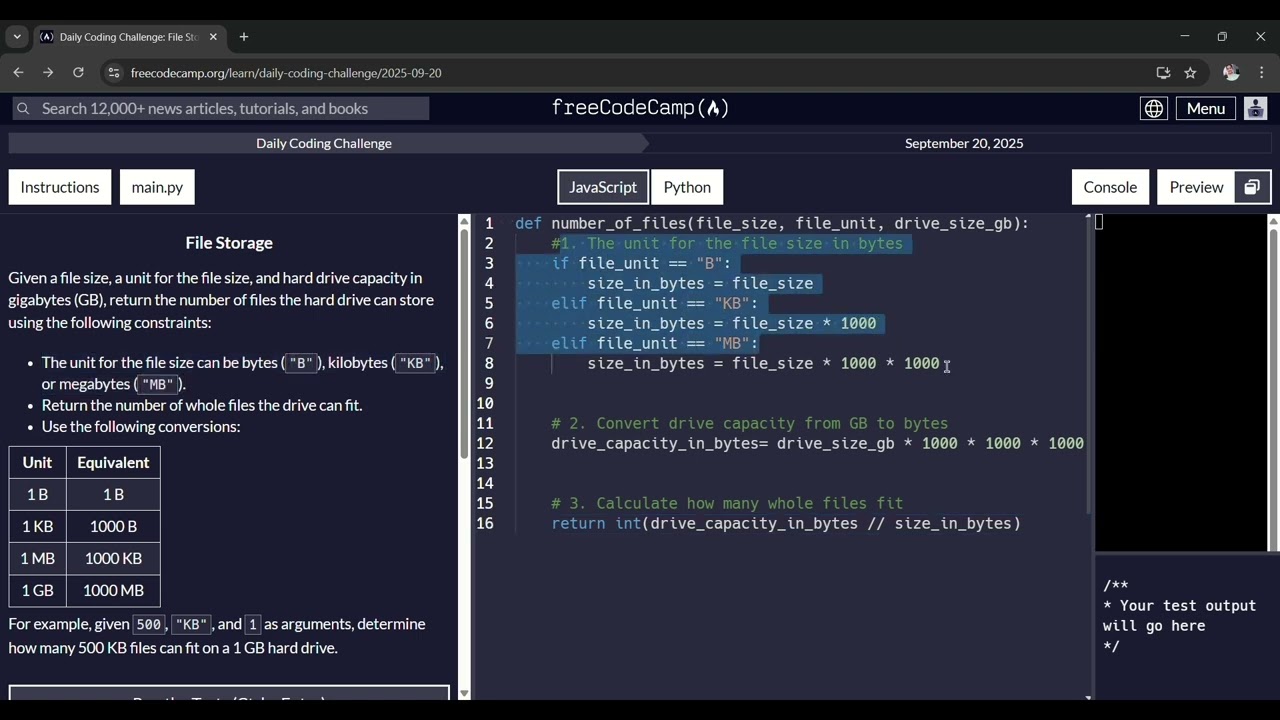Click the search magnifier icon

23,108
